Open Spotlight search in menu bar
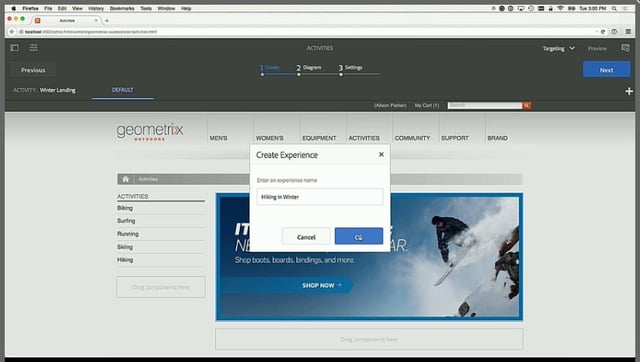640x362 pixels. (614, 8)
